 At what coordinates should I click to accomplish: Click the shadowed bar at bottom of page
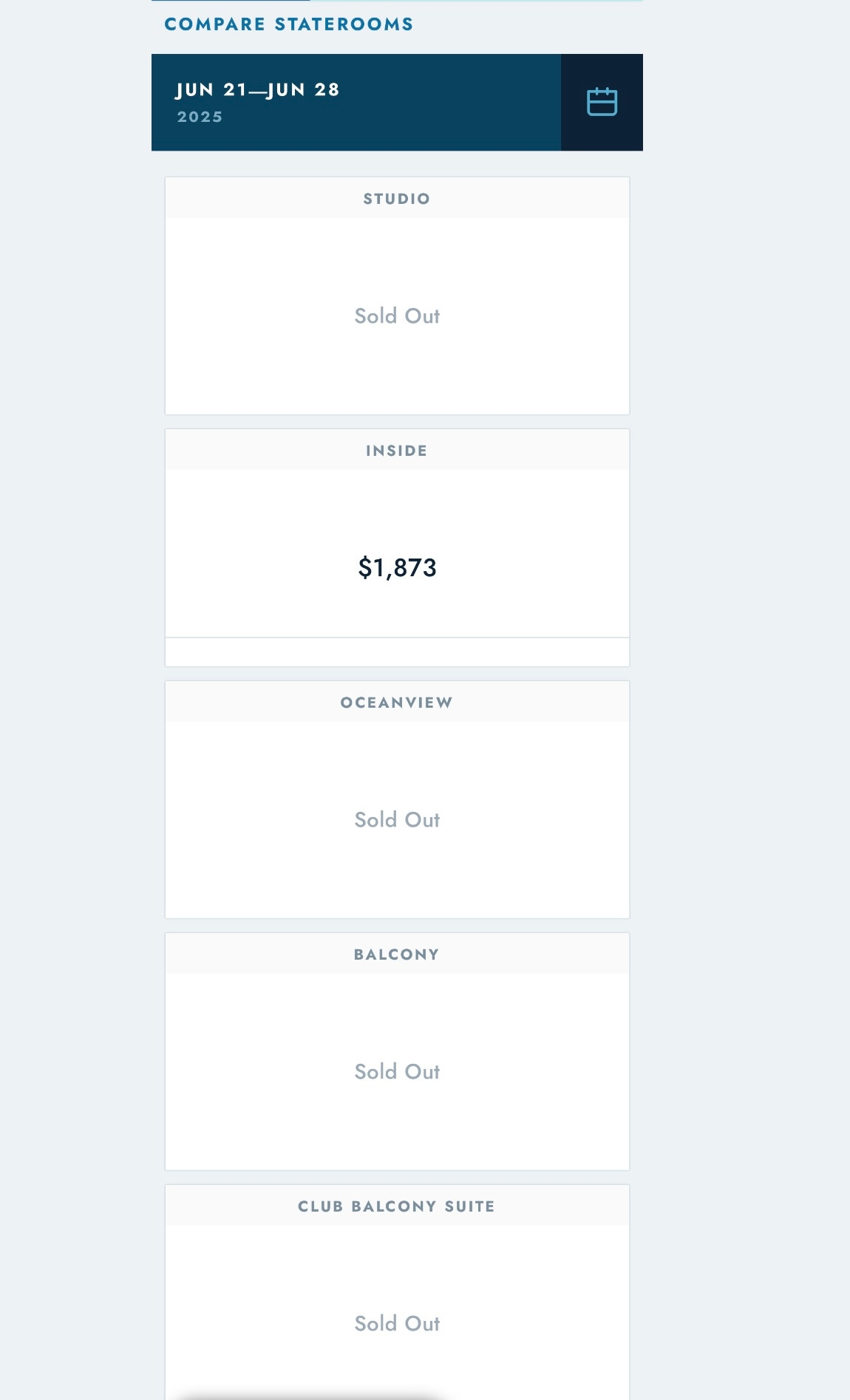point(310,1396)
